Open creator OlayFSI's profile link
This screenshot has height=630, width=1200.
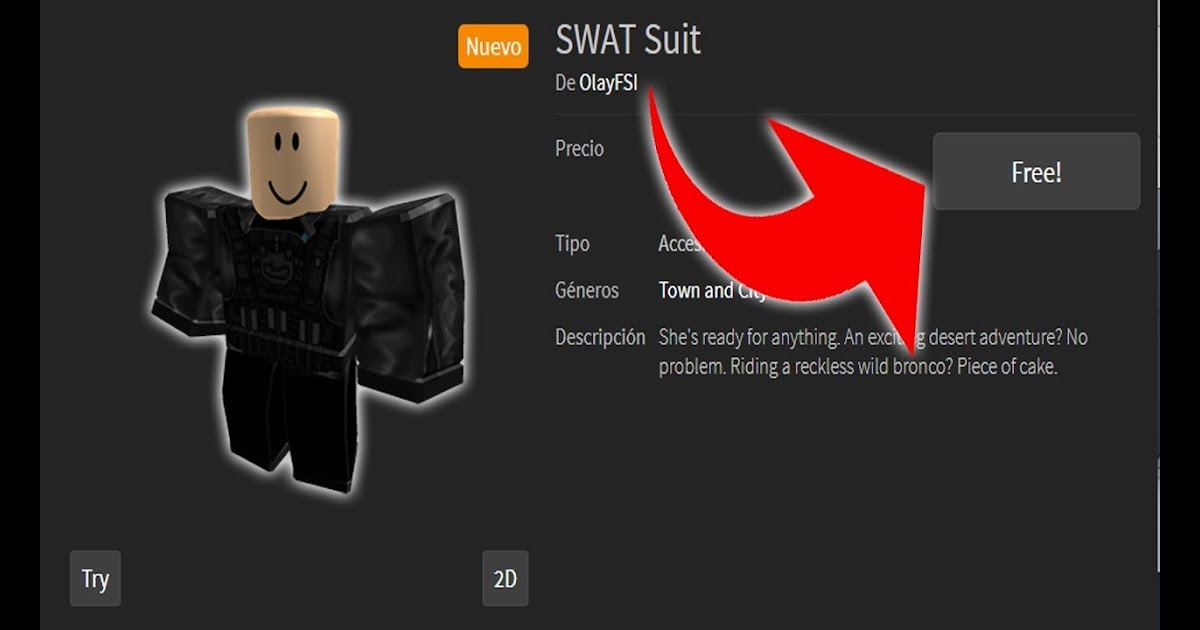(608, 83)
